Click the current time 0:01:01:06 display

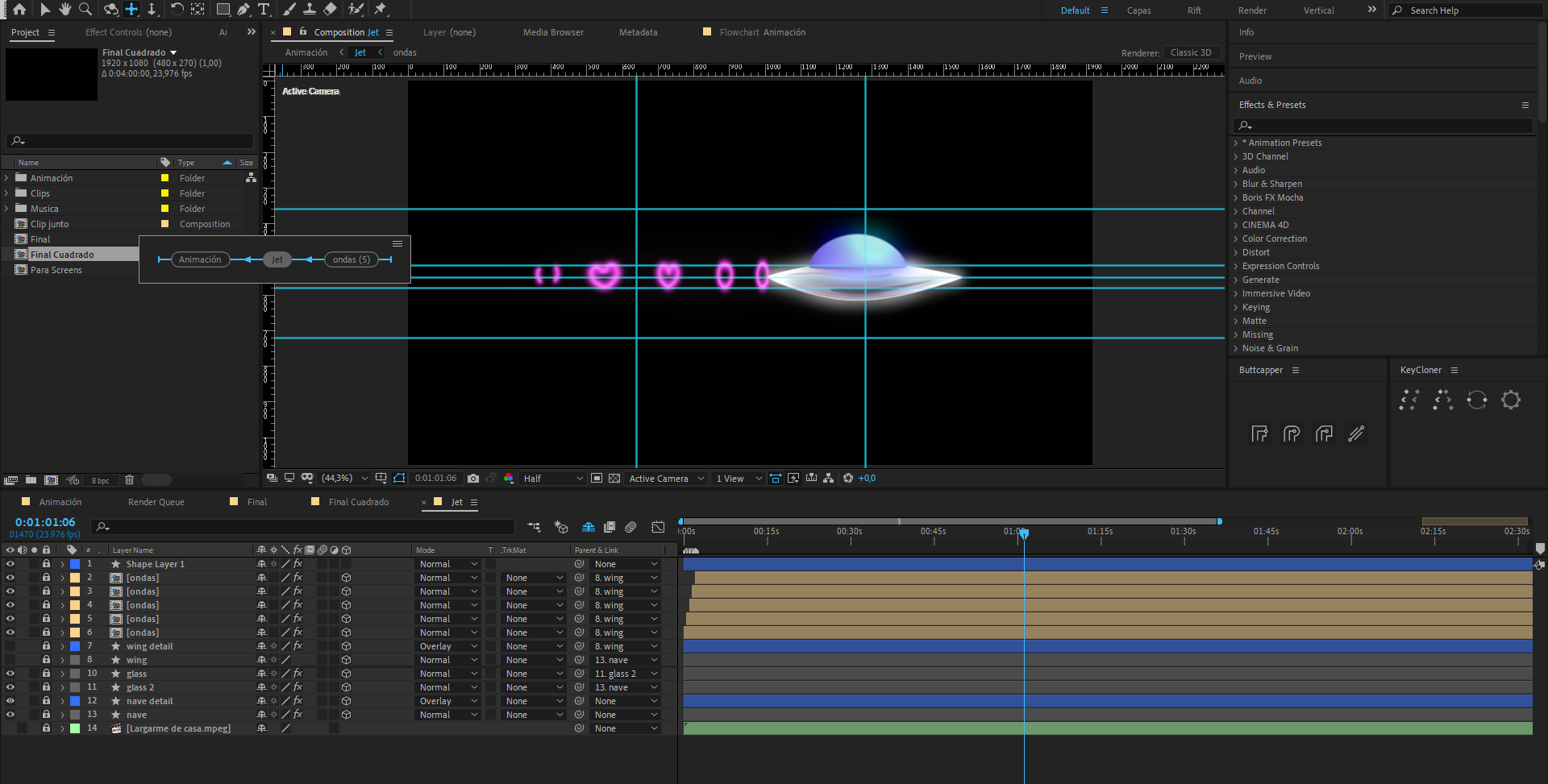pos(45,522)
